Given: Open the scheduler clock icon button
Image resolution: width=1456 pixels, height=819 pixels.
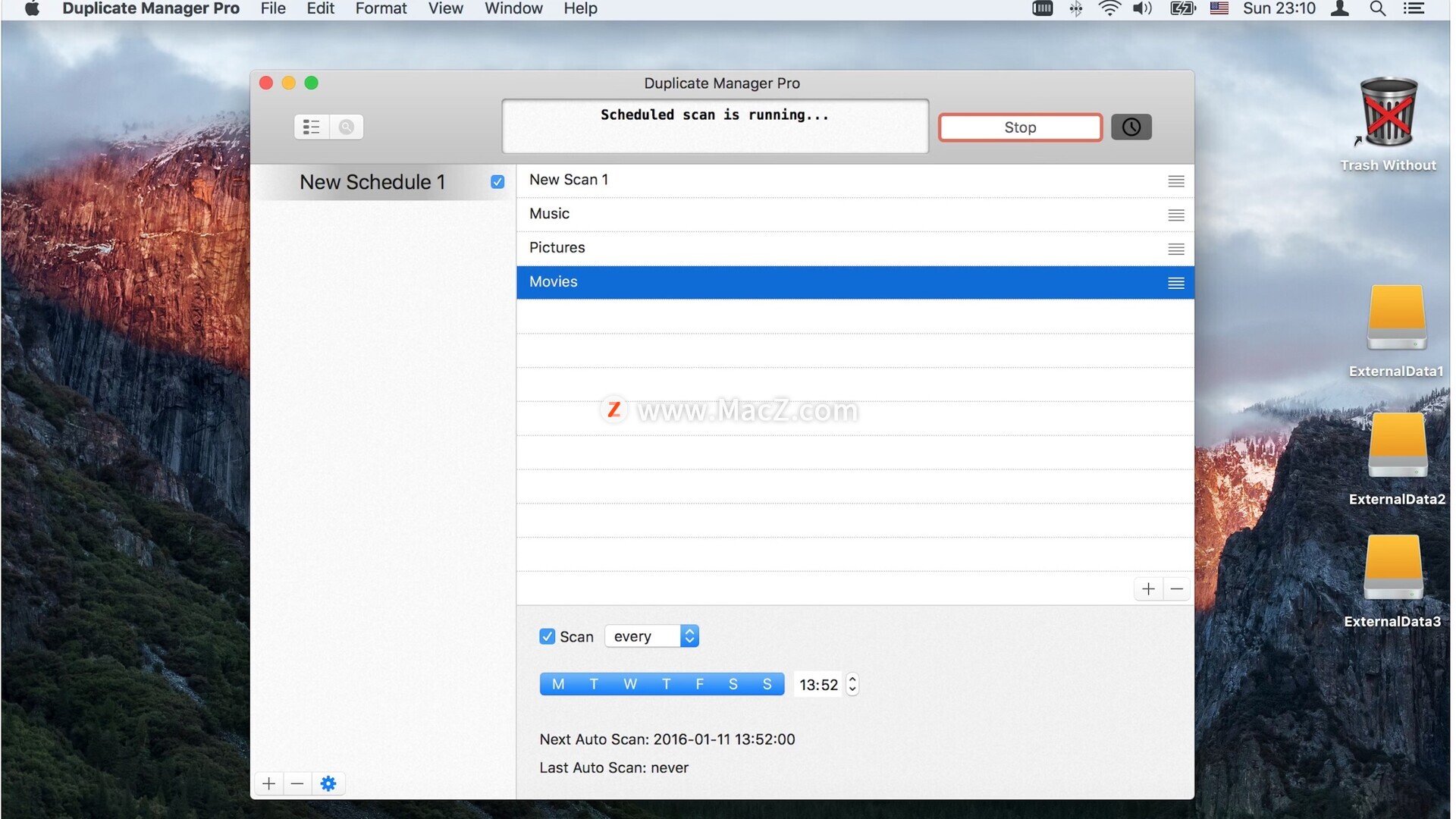Looking at the screenshot, I should pyautogui.click(x=1131, y=127).
